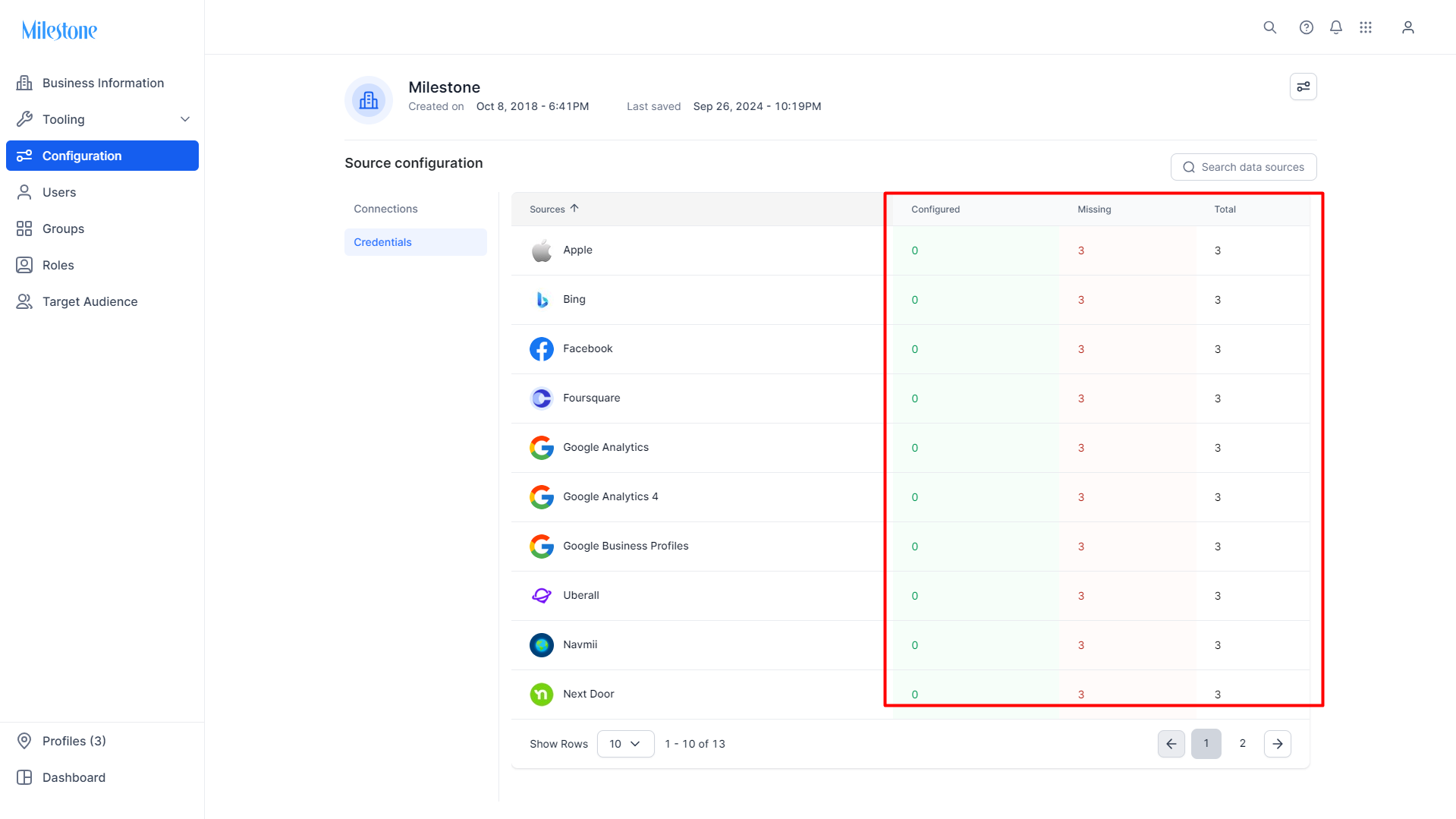Click the Tooling wrench icon

tap(24, 119)
